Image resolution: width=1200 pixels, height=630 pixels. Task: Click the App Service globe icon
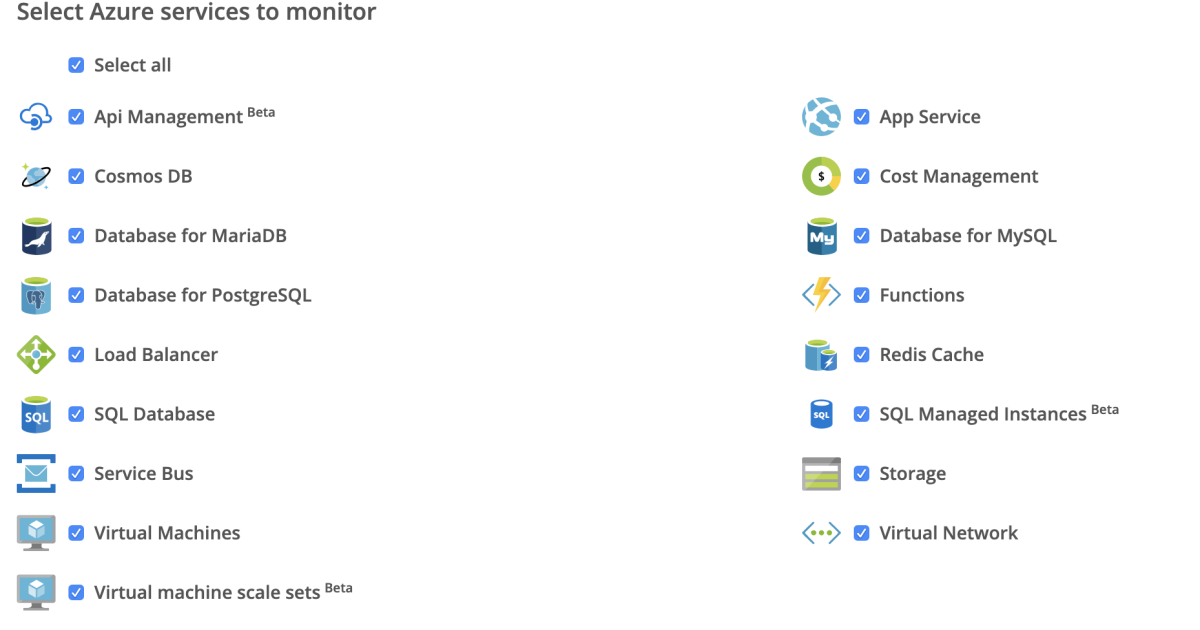[x=821, y=117]
